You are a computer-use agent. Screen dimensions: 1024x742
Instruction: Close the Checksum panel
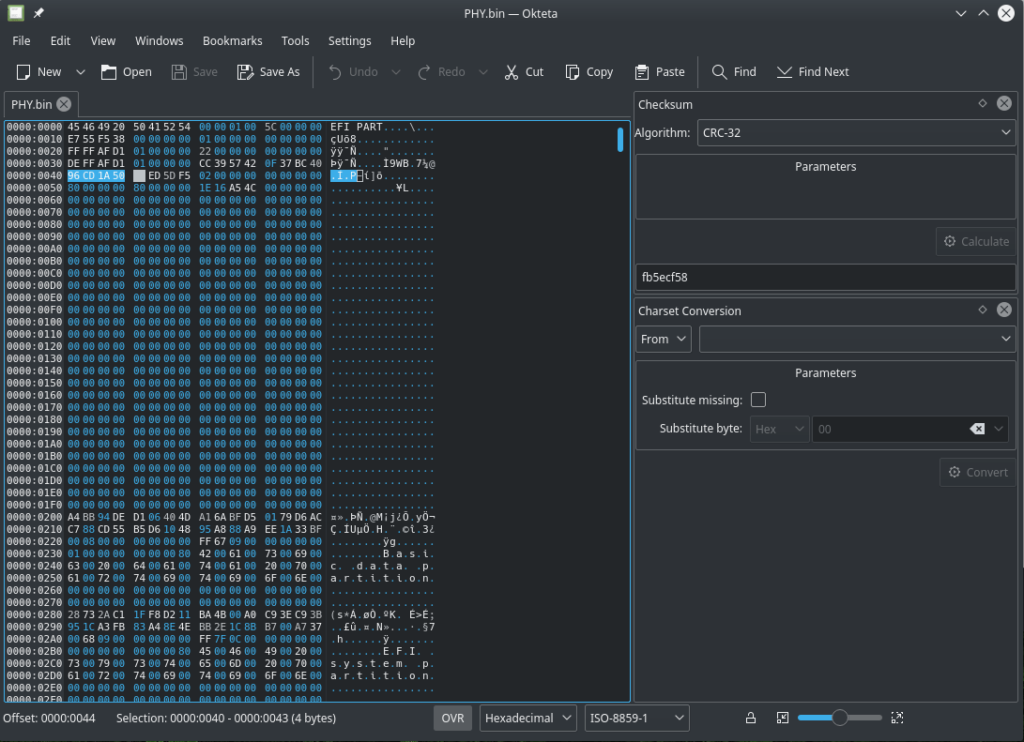[x=1004, y=103]
